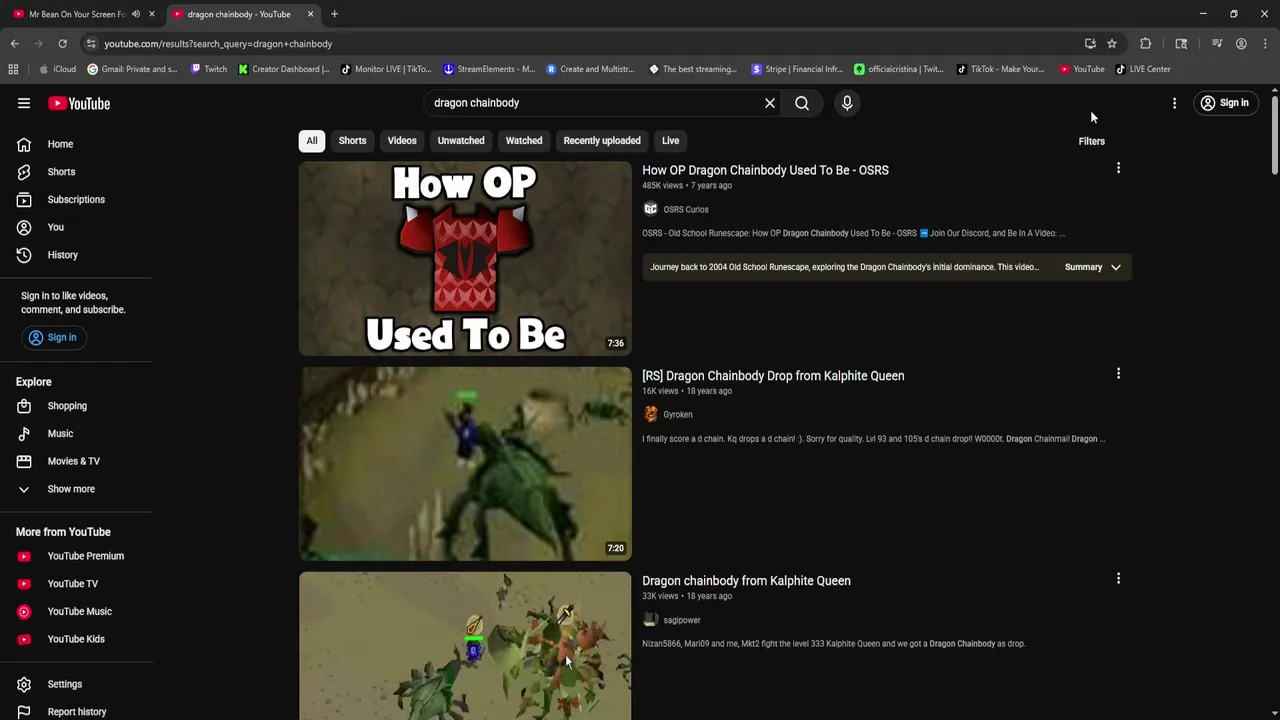This screenshot has width=1280, height=720.
Task: Bookmark this page with the star icon
Action: pyautogui.click(x=1112, y=44)
